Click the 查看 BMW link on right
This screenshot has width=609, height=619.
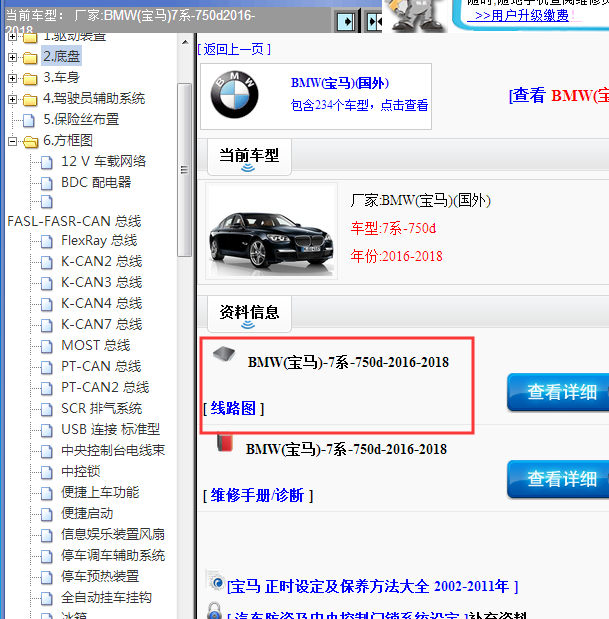pos(558,95)
